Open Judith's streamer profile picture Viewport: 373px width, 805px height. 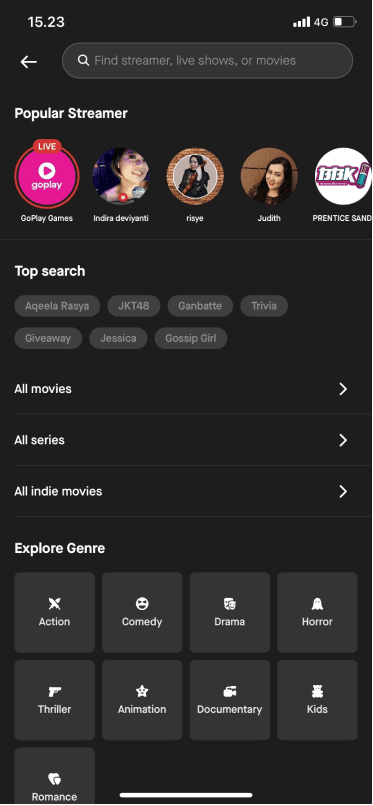269,176
